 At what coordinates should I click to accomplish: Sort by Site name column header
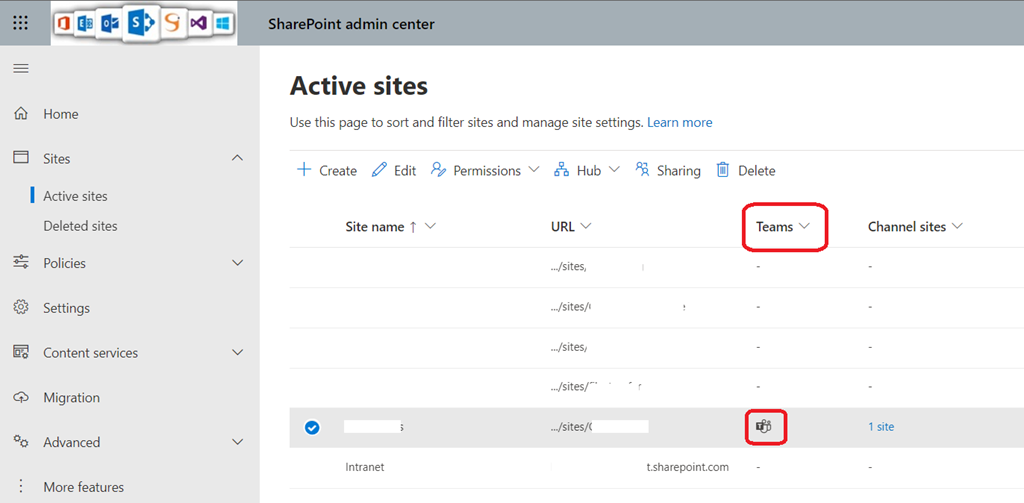point(375,227)
